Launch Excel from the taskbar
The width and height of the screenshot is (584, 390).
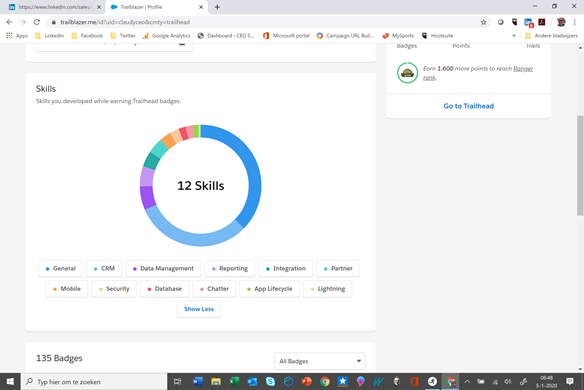234,381
